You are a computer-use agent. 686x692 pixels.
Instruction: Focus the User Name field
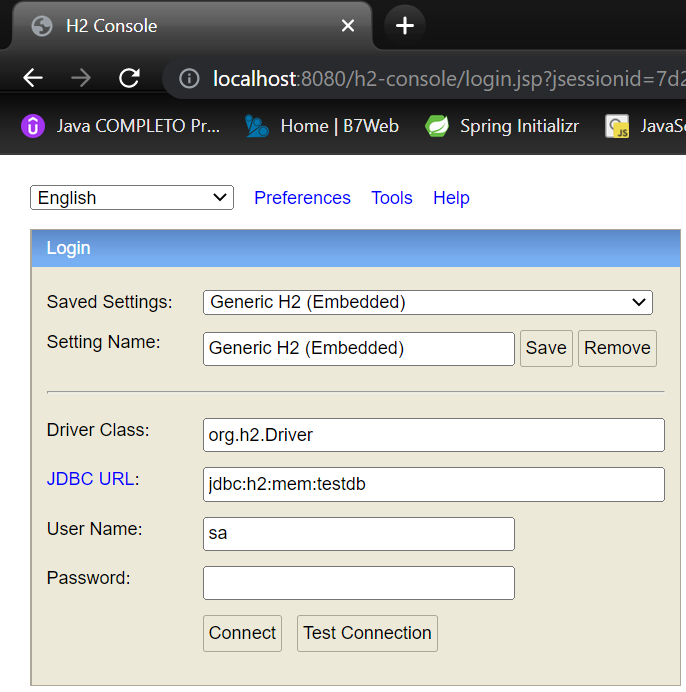[358, 534]
